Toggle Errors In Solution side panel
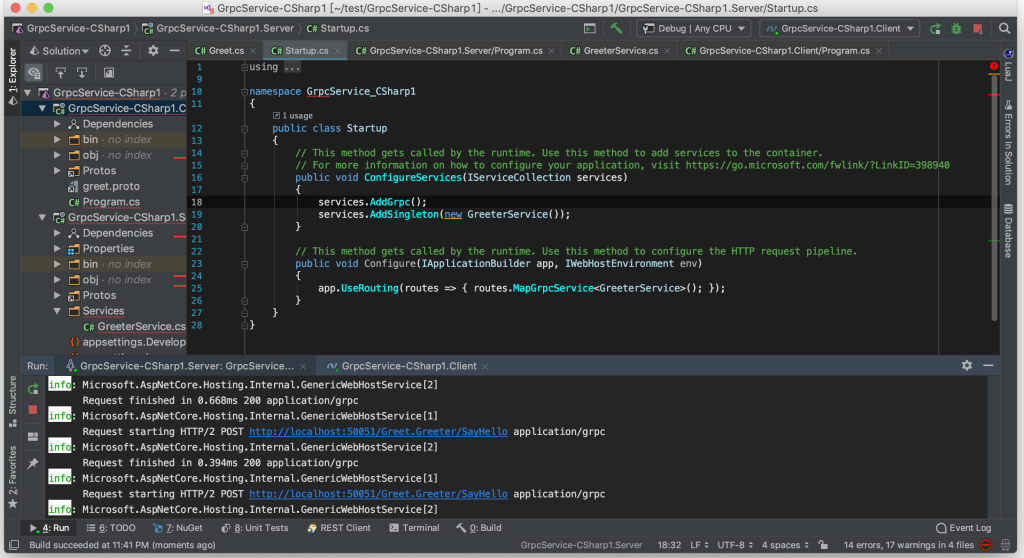 click(1008, 142)
